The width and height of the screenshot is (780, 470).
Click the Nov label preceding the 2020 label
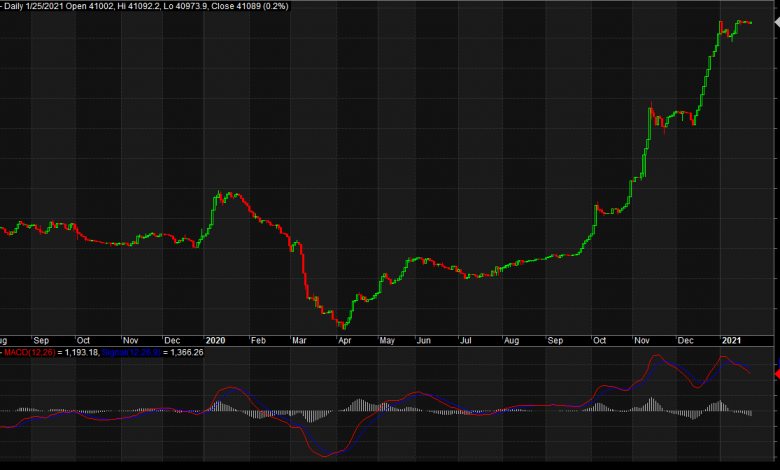[130, 341]
